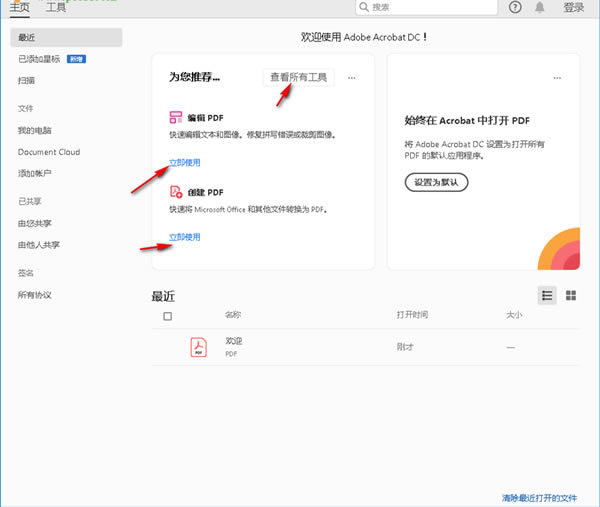Open 由他人共享 in the sidebar

click(x=39, y=245)
